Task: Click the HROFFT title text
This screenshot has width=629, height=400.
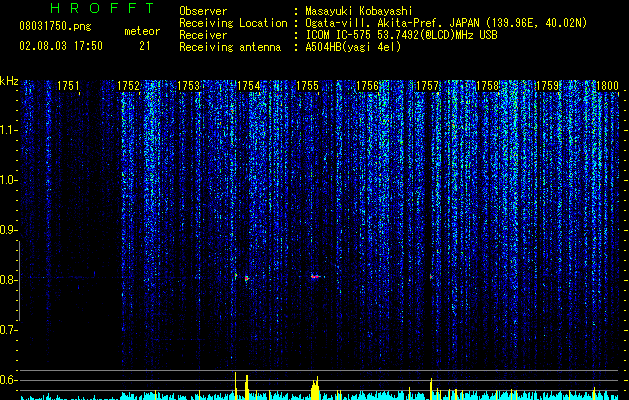Action: [x=102, y=8]
